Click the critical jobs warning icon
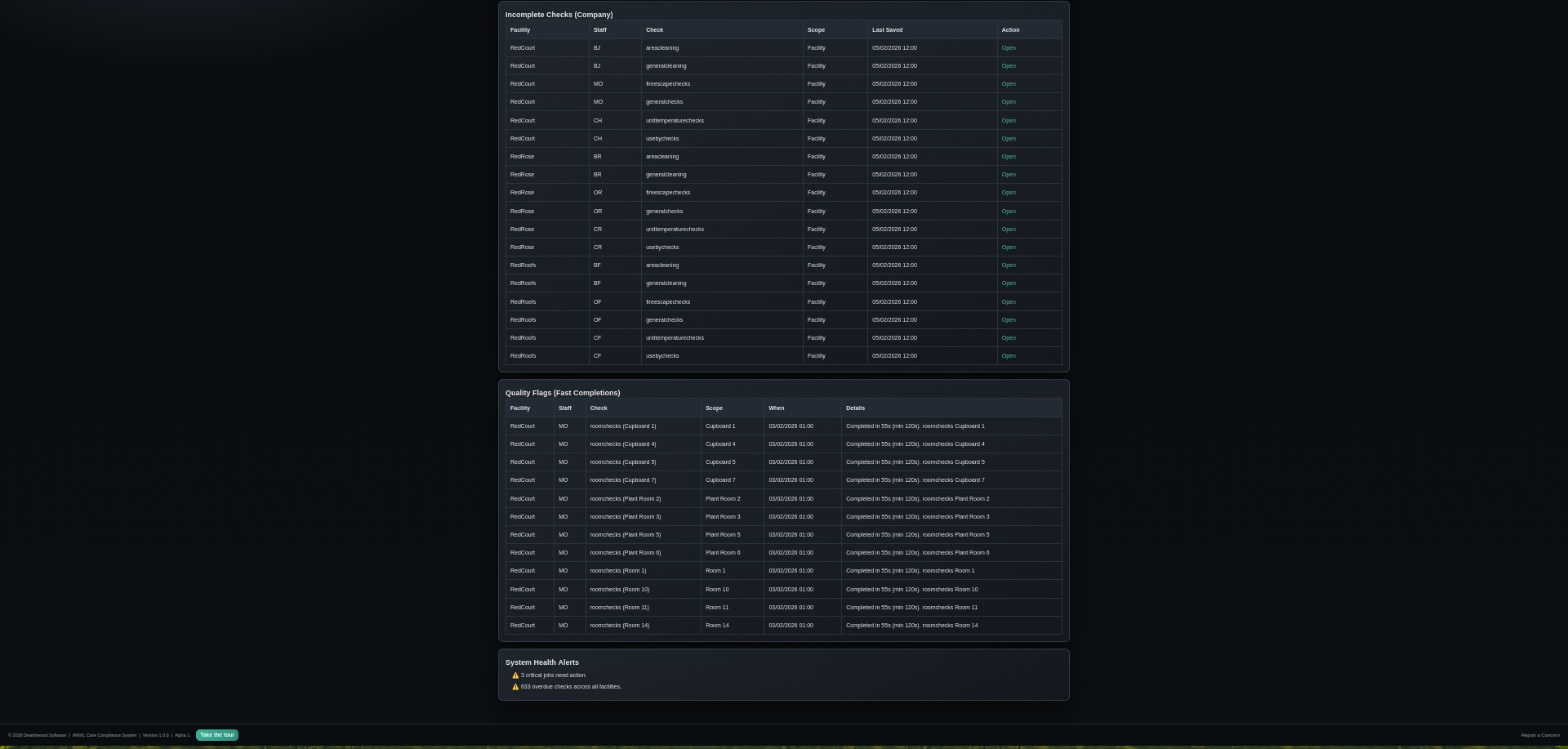The image size is (1568, 749). 515,675
